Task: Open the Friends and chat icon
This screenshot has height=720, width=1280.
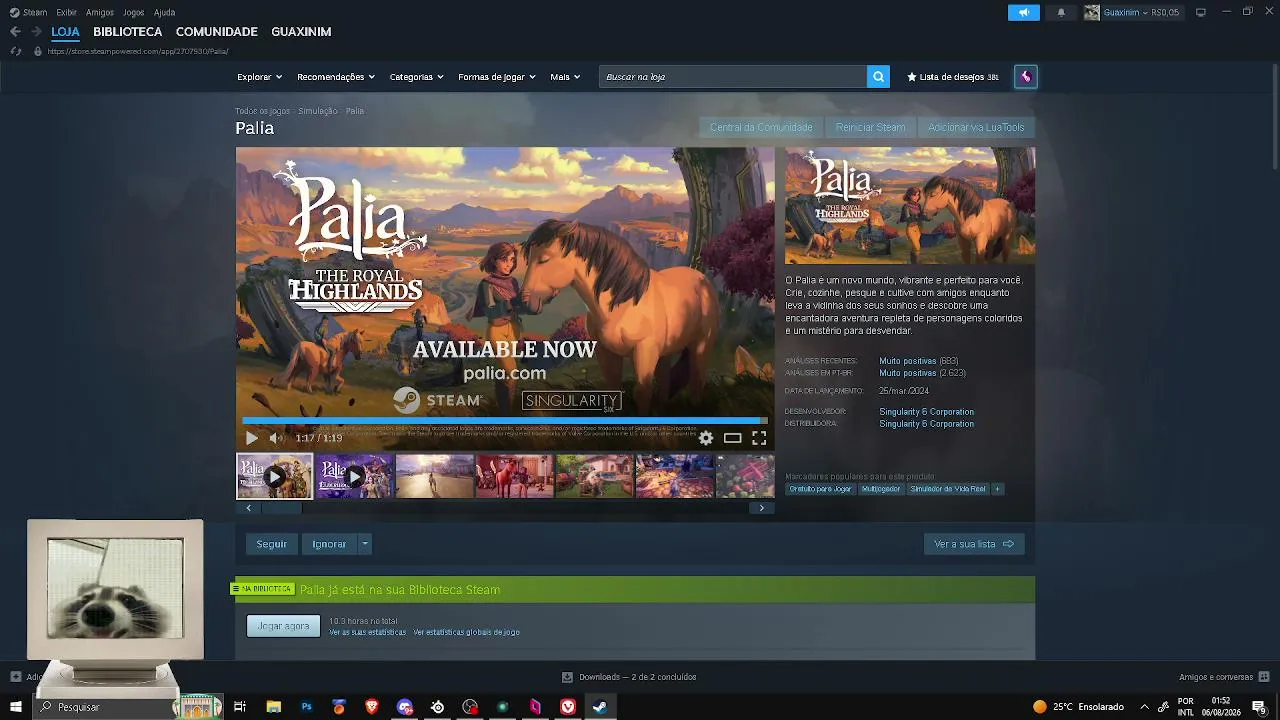Action: point(1264,677)
